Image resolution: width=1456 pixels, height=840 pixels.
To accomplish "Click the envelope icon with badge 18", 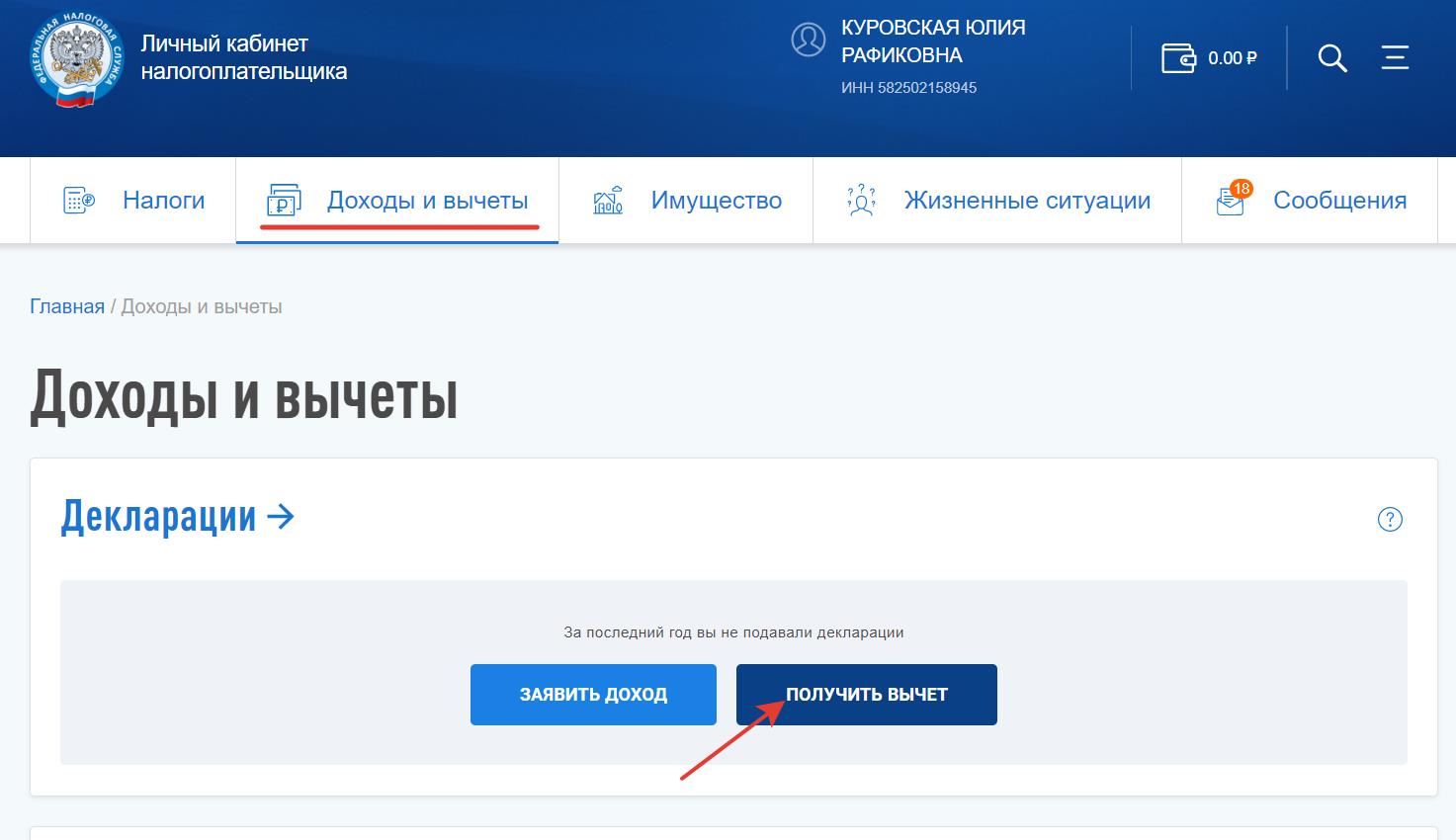I will 1231,201.
